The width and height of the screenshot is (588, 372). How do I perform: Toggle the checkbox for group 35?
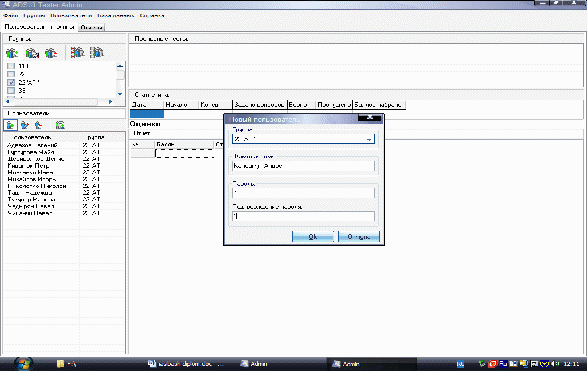[x=11, y=90]
